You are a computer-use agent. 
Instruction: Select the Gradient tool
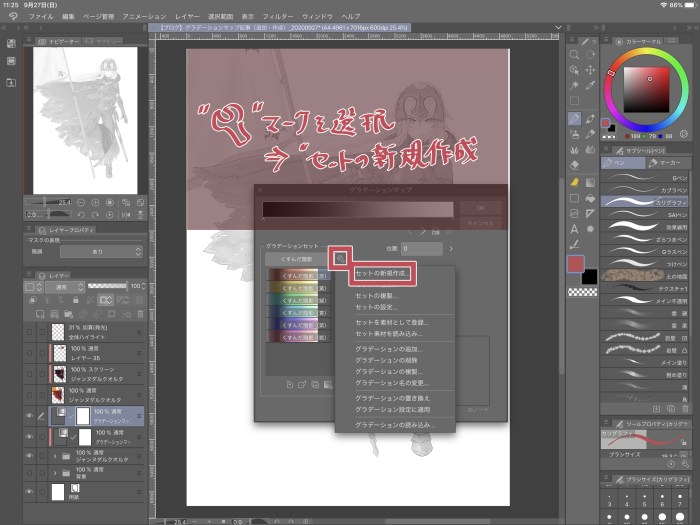pyautogui.click(x=590, y=182)
